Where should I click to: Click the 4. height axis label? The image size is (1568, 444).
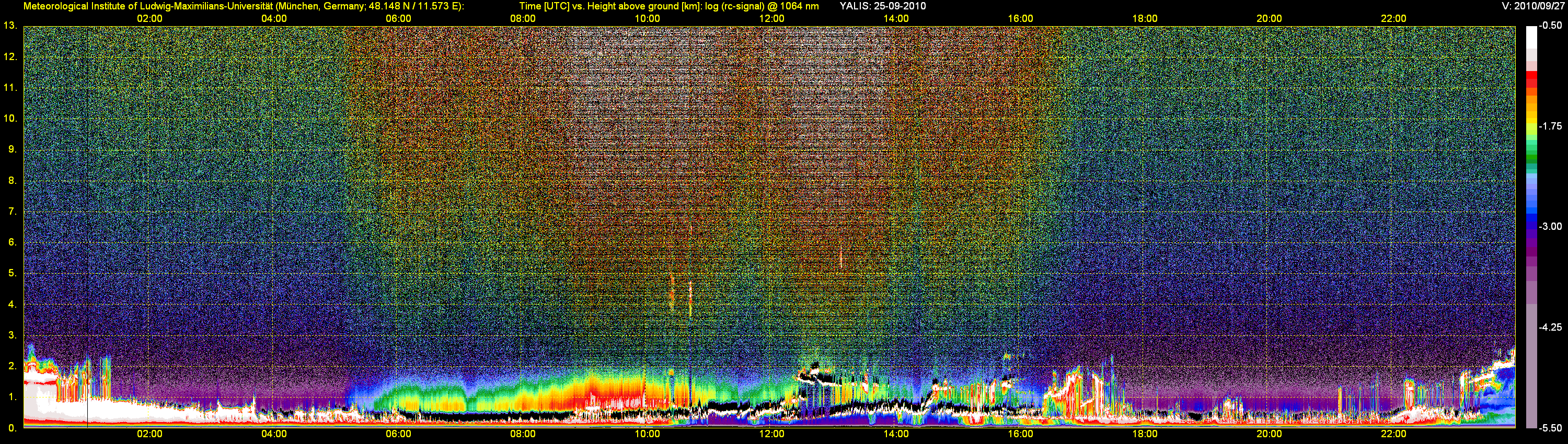(x=12, y=304)
